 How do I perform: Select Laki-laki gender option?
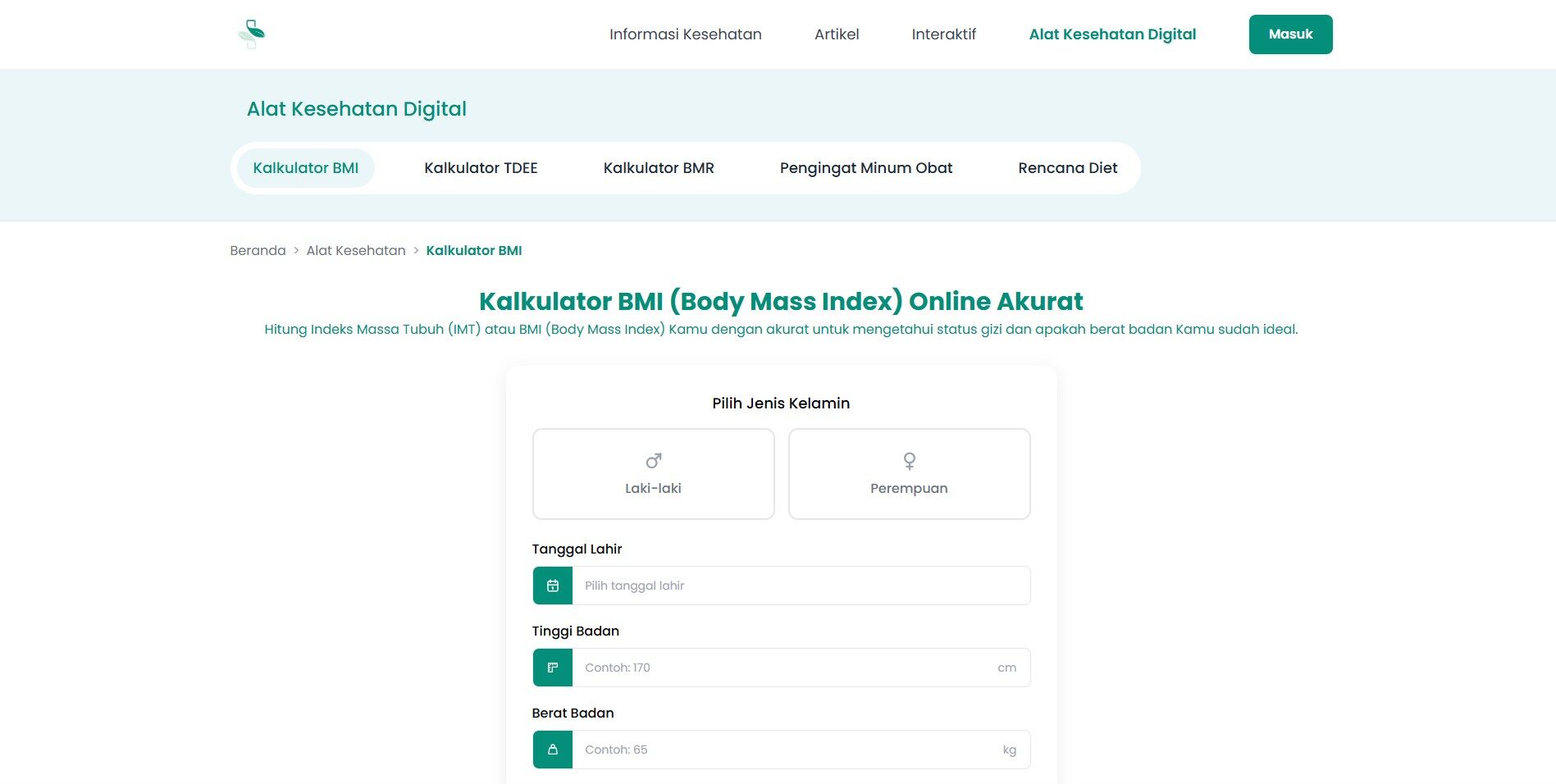tap(654, 474)
